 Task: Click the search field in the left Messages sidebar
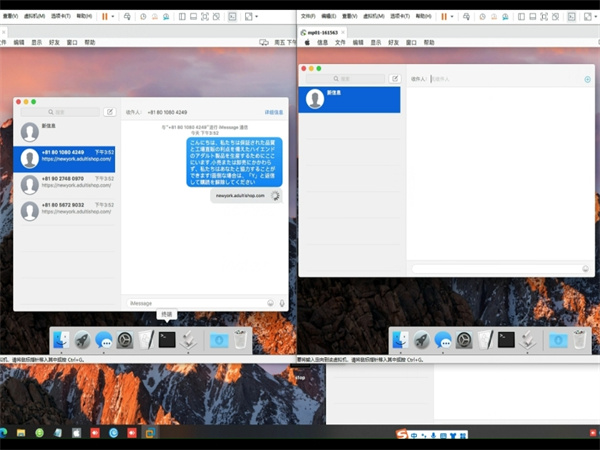[x=62, y=113]
